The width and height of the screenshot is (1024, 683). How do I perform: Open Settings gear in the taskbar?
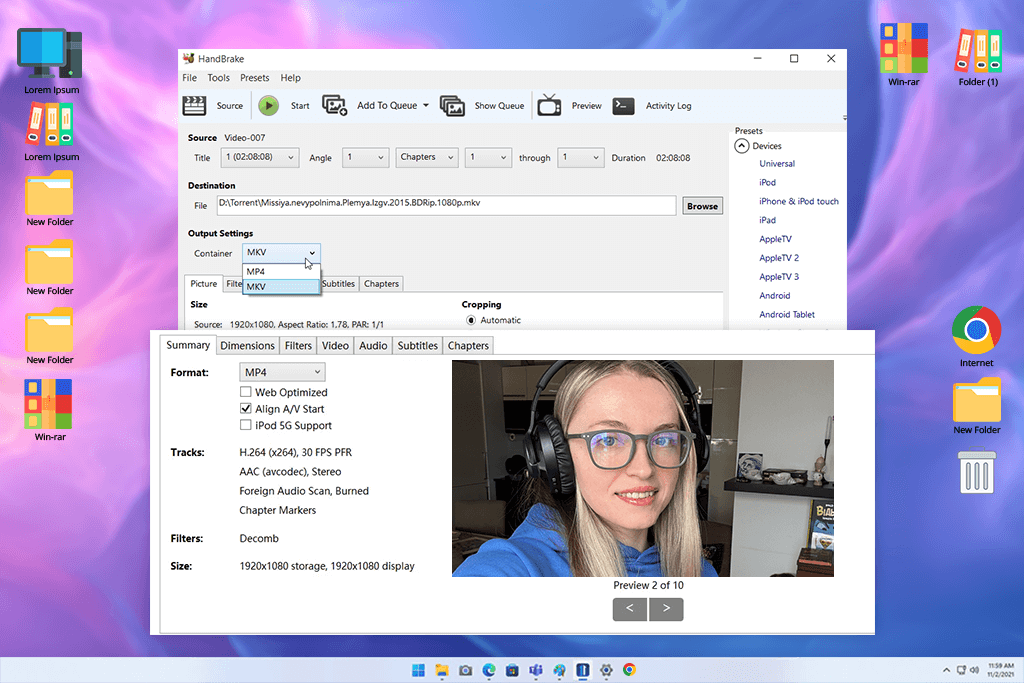(607, 670)
